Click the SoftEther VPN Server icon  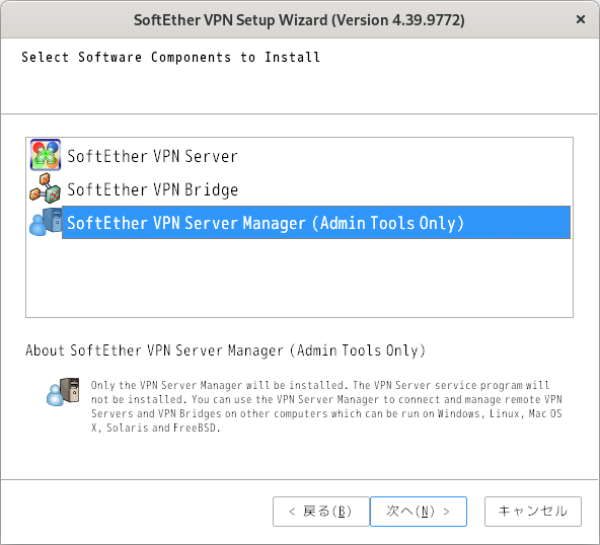(x=46, y=155)
